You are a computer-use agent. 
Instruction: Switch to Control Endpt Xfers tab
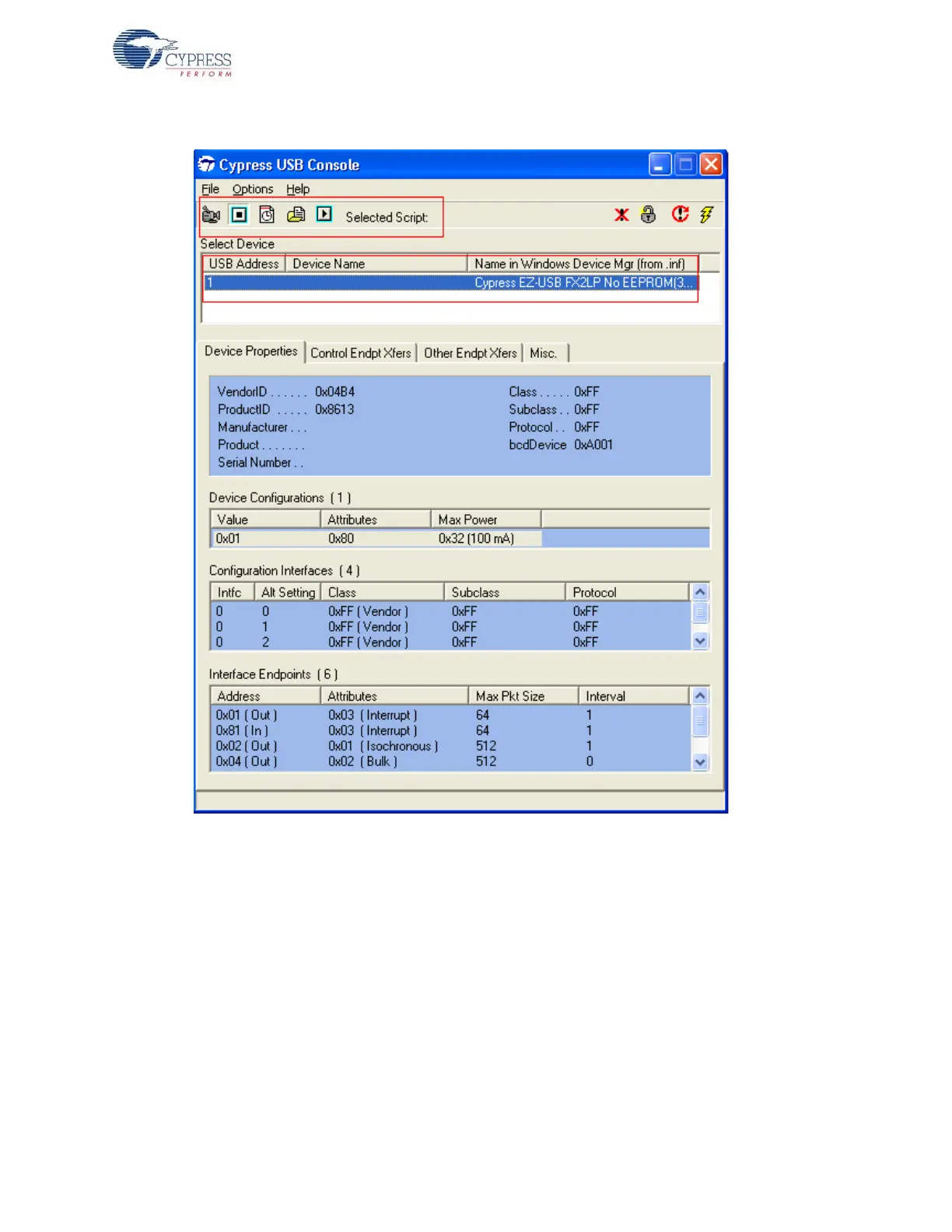click(361, 353)
